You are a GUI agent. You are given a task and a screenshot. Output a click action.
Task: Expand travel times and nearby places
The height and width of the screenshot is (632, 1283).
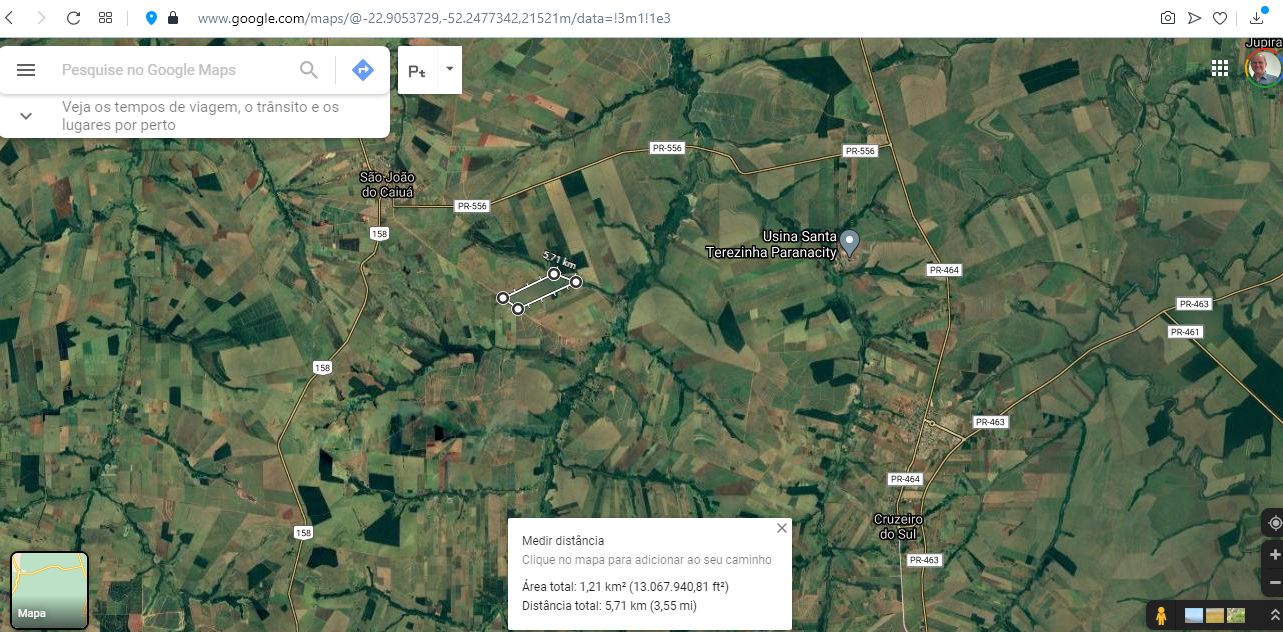pyautogui.click(x=26, y=116)
